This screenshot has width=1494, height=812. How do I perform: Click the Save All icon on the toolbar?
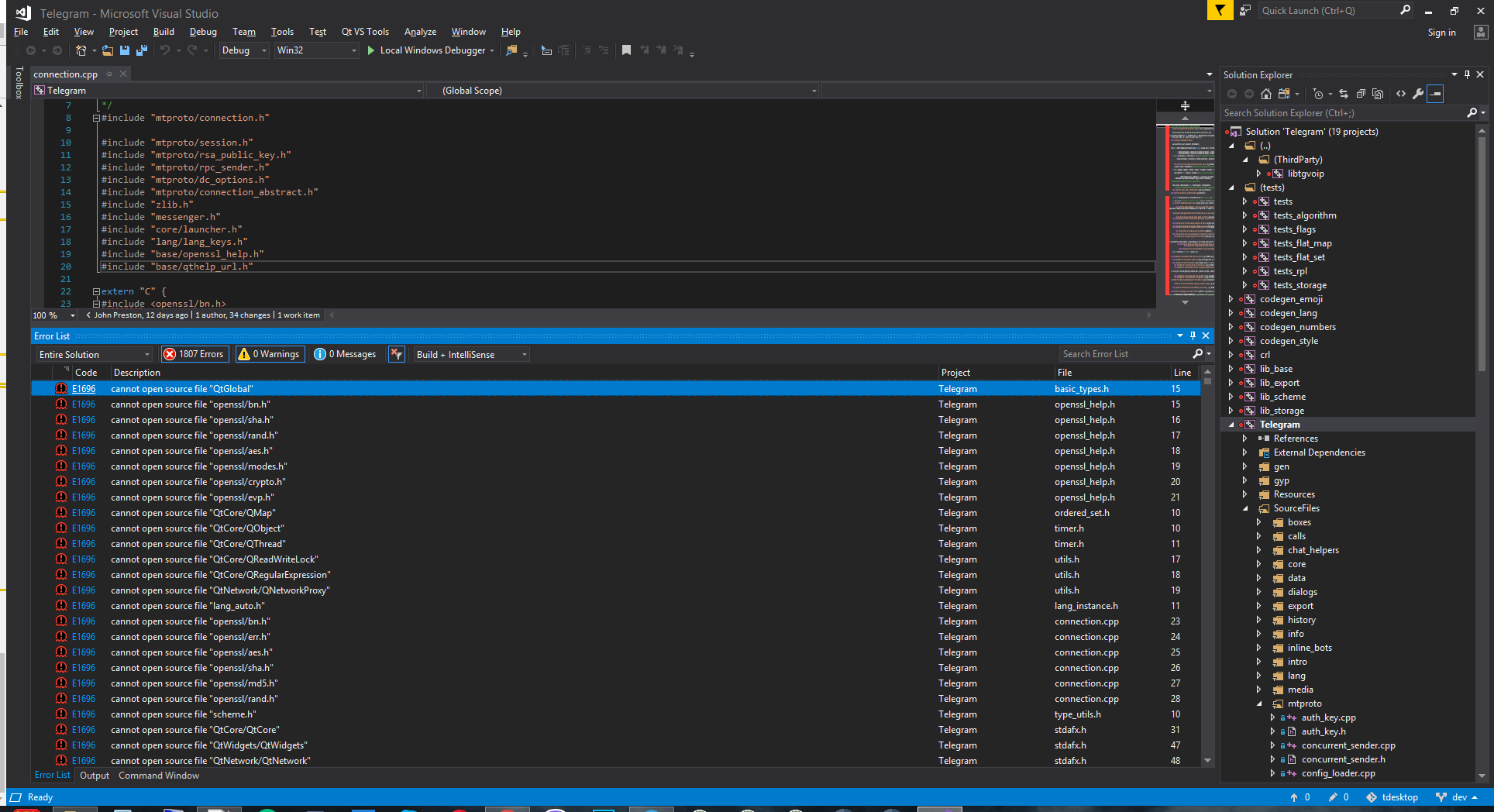(142, 50)
